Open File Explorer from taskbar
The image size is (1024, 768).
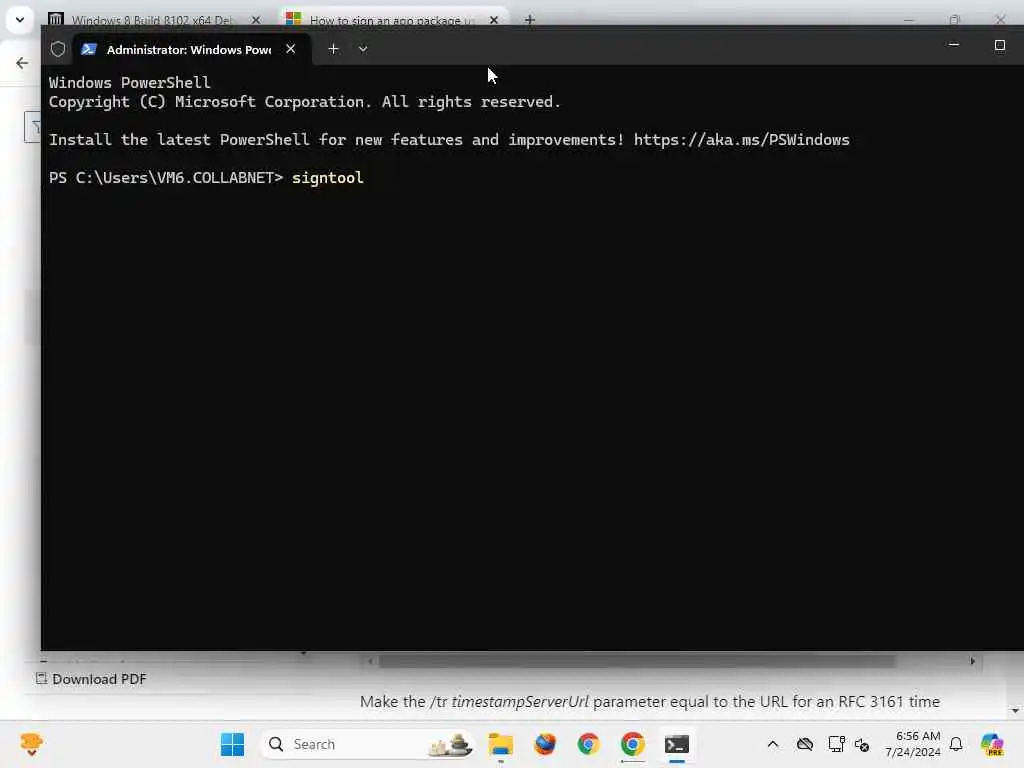(501, 744)
